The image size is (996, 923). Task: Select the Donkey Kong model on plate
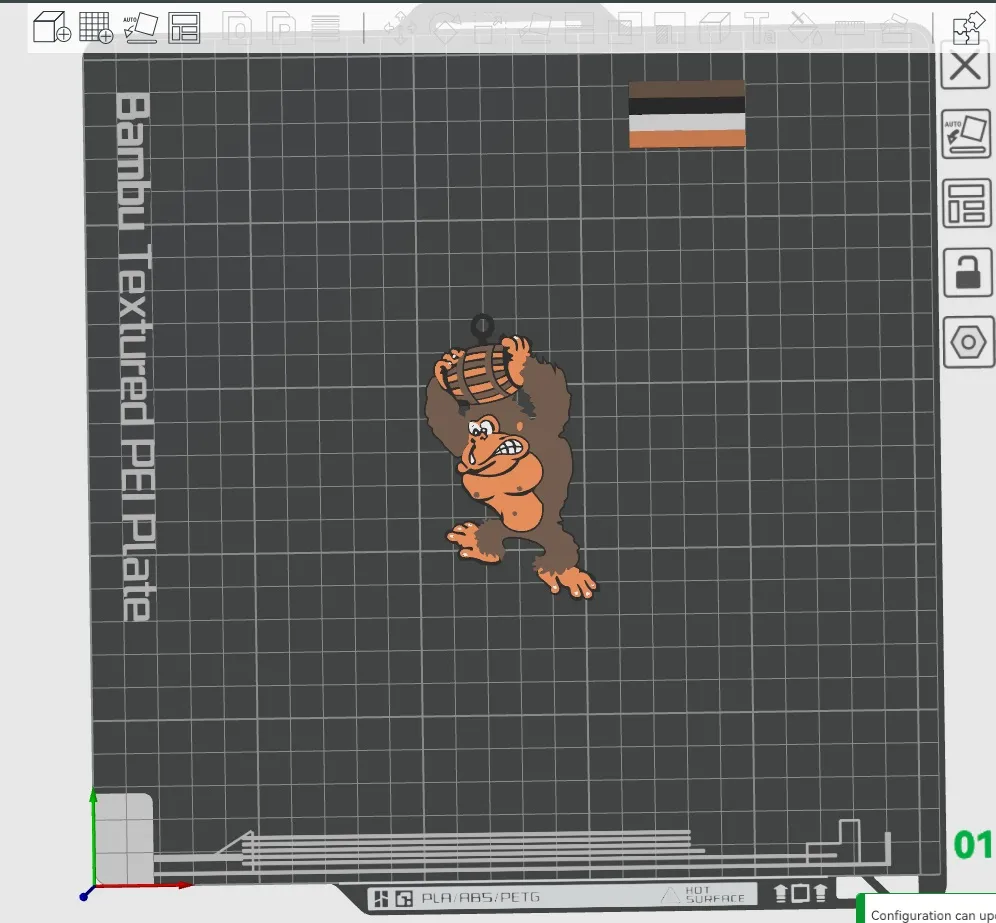point(508,457)
